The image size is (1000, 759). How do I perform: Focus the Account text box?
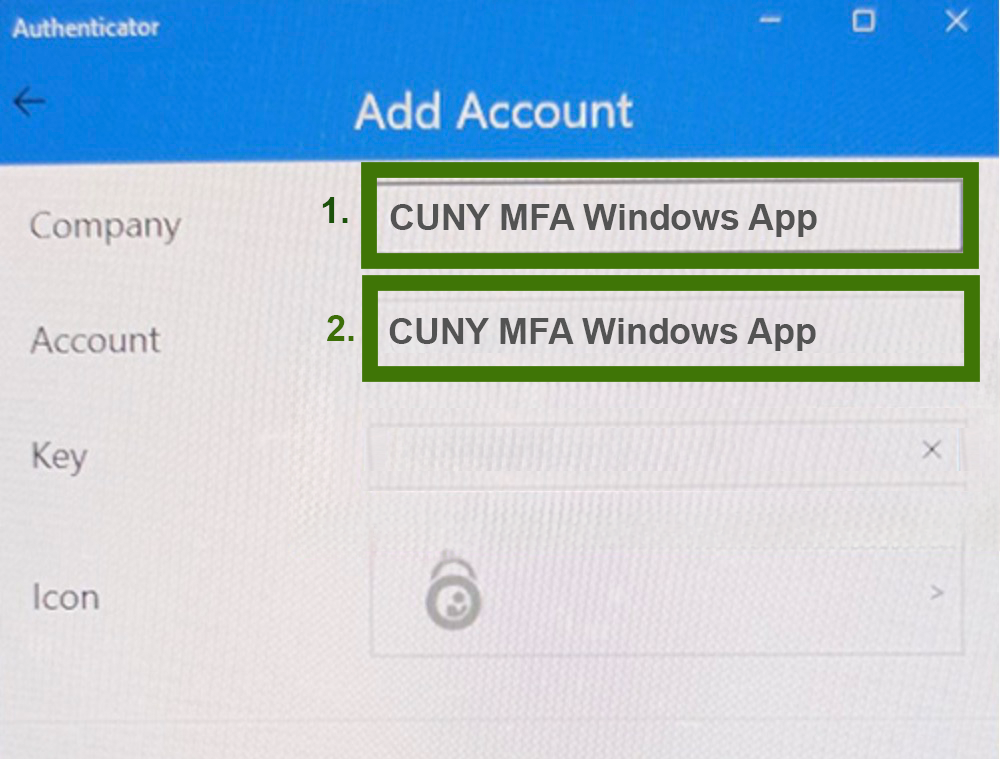coord(670,330)
